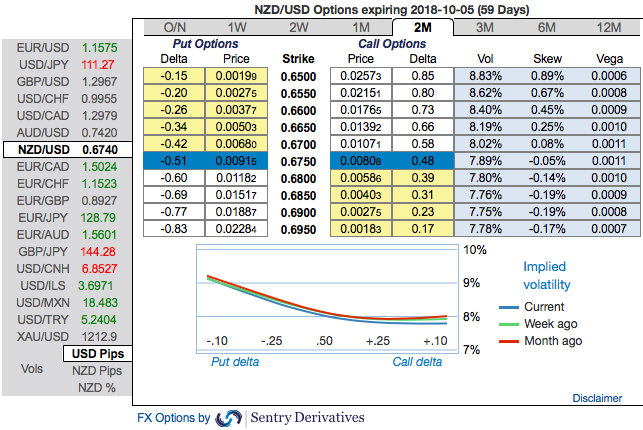The width and height of the screenshot is (643, 430).
Task: Choose the 12M expiry tab
Action: coord(608,27)
